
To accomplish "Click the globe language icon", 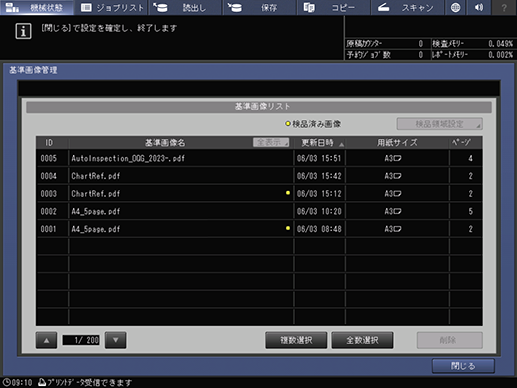I will click(455, 7).
